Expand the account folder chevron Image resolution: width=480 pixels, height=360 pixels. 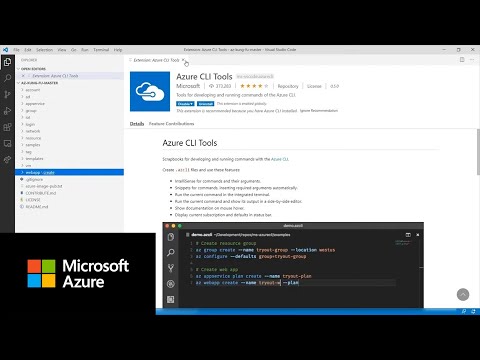coord(22,90)
